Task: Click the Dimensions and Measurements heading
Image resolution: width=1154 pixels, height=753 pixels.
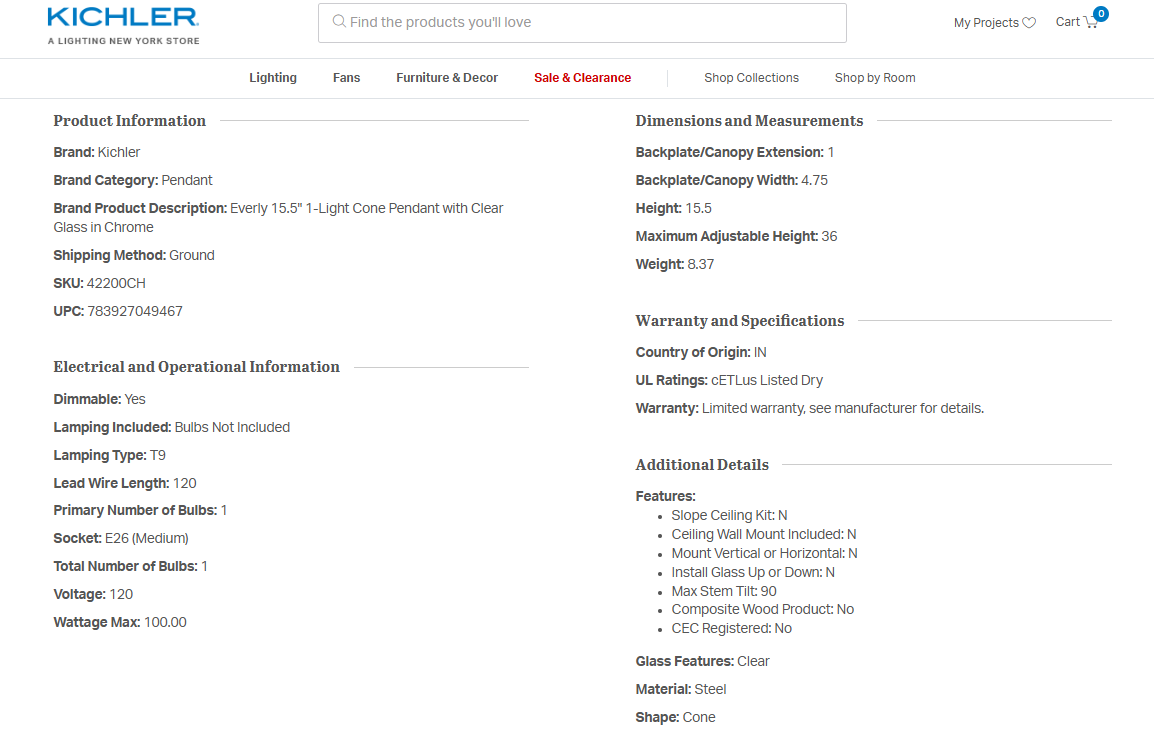Action: click(749, 121)
